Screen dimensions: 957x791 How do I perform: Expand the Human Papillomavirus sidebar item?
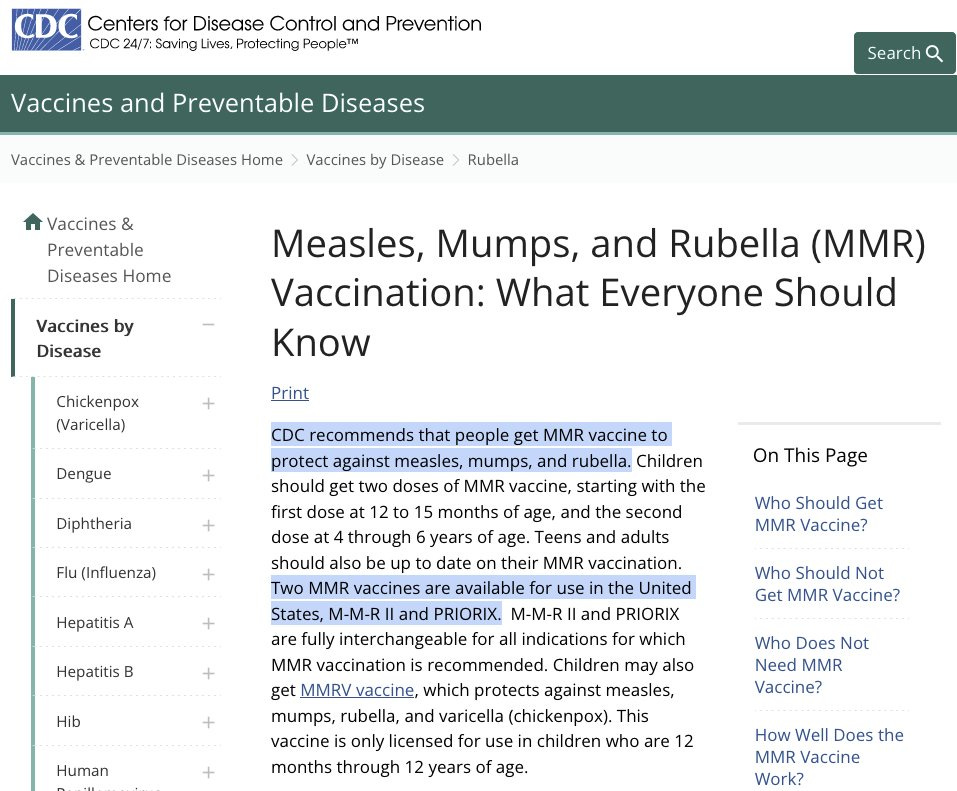208,773
